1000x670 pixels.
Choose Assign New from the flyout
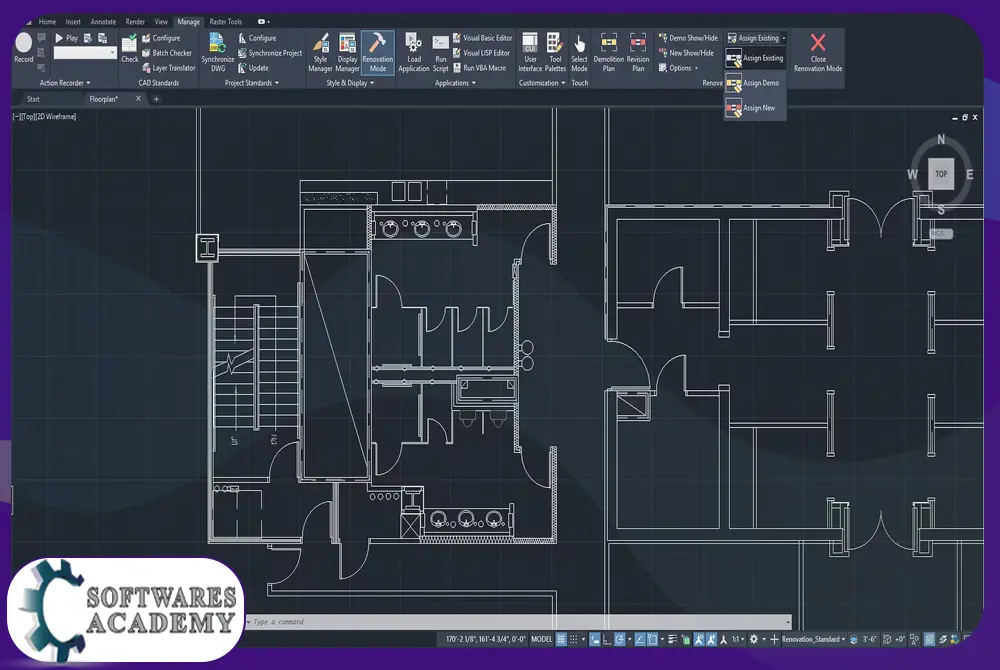coord(755,108)
